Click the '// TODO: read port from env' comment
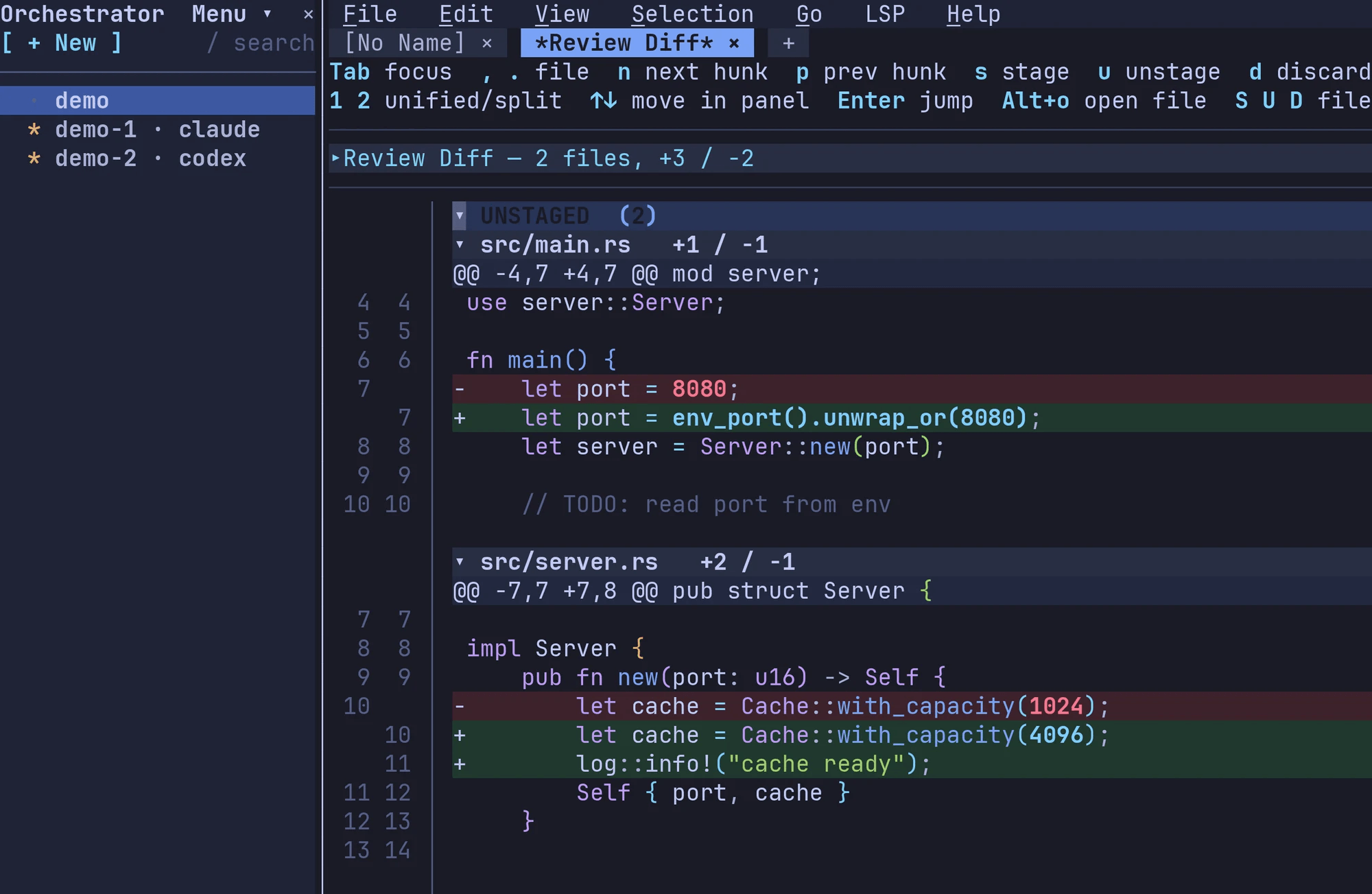Image resolution: width=1372 pixels, height=894 pixels. [706, 504]
